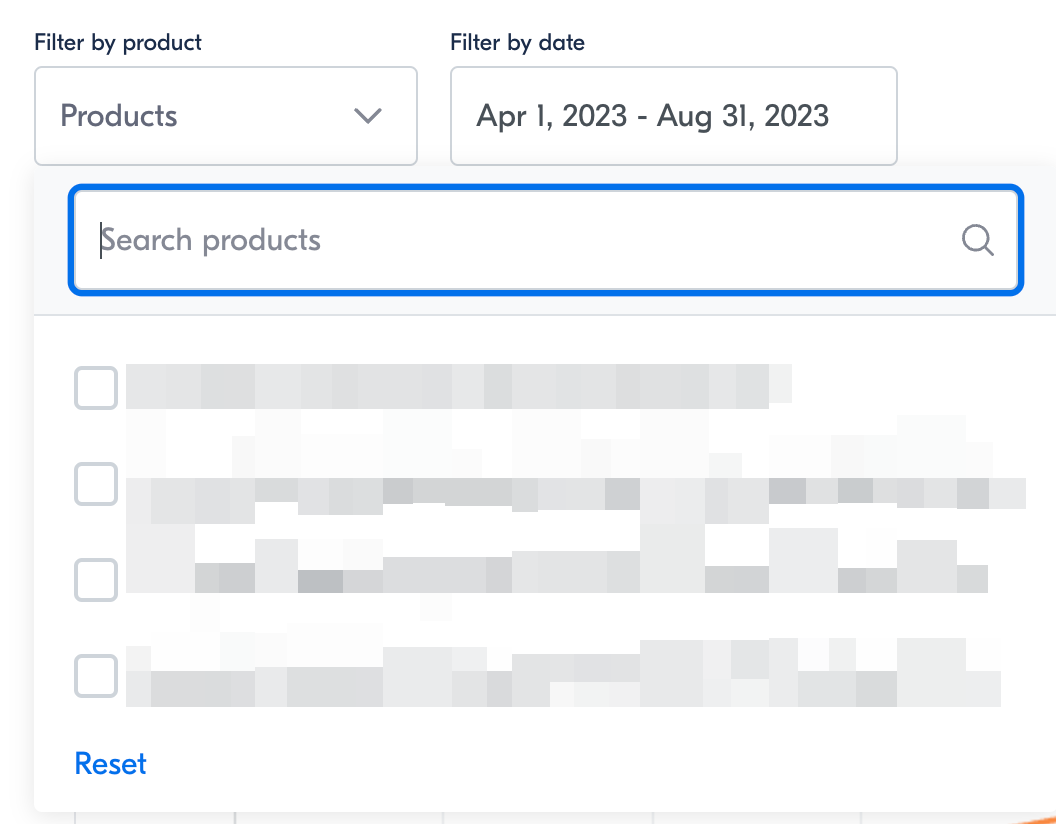Click the 'Products' placeholder text
1056x824 pixels.
tap(119, 116)
